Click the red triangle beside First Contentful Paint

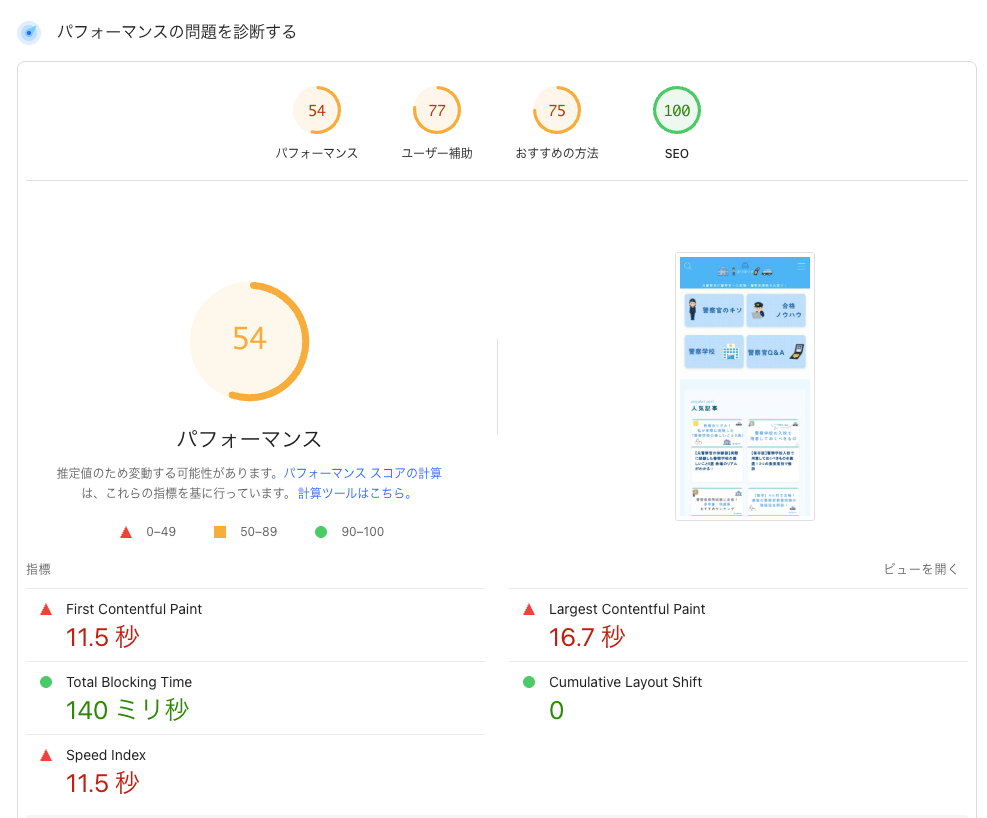coord(46,609)
